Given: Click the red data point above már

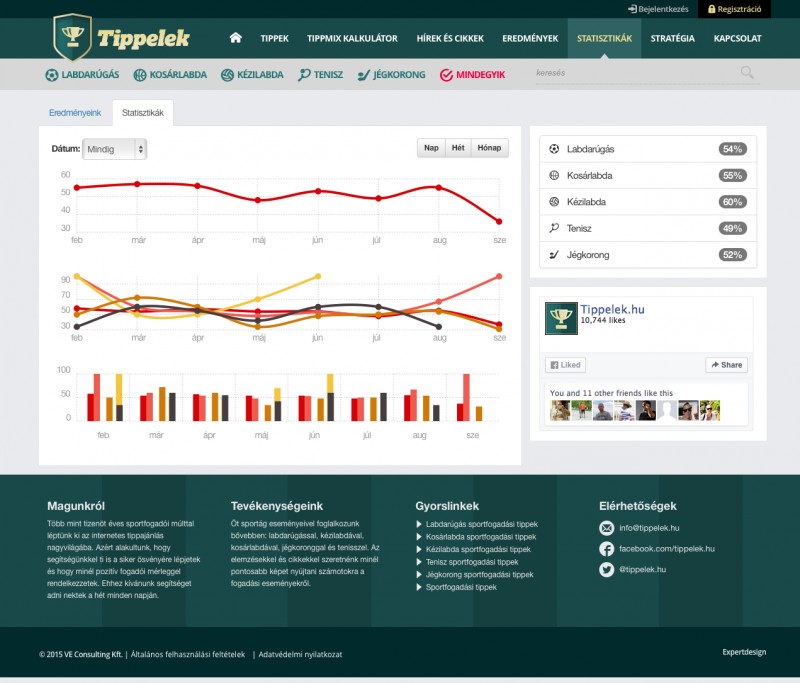Looking at the screenshot, I should (137, 184).
